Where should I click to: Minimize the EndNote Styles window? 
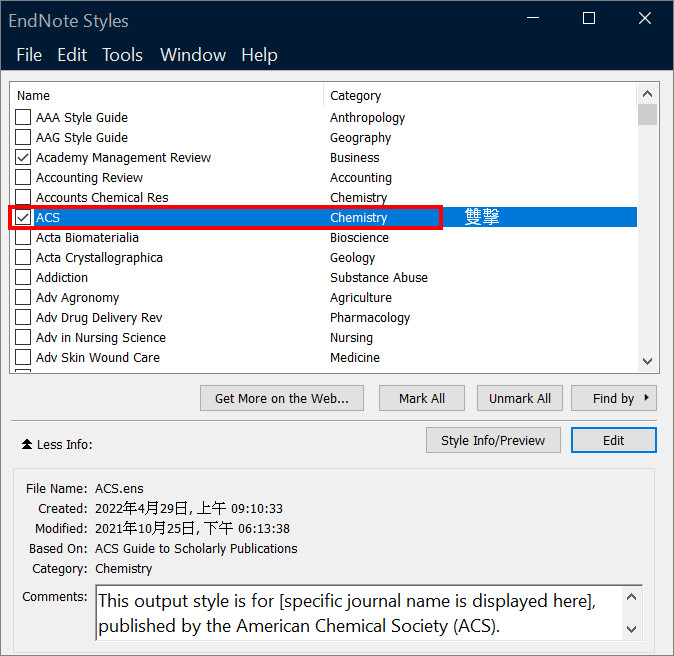click(533, 18)
